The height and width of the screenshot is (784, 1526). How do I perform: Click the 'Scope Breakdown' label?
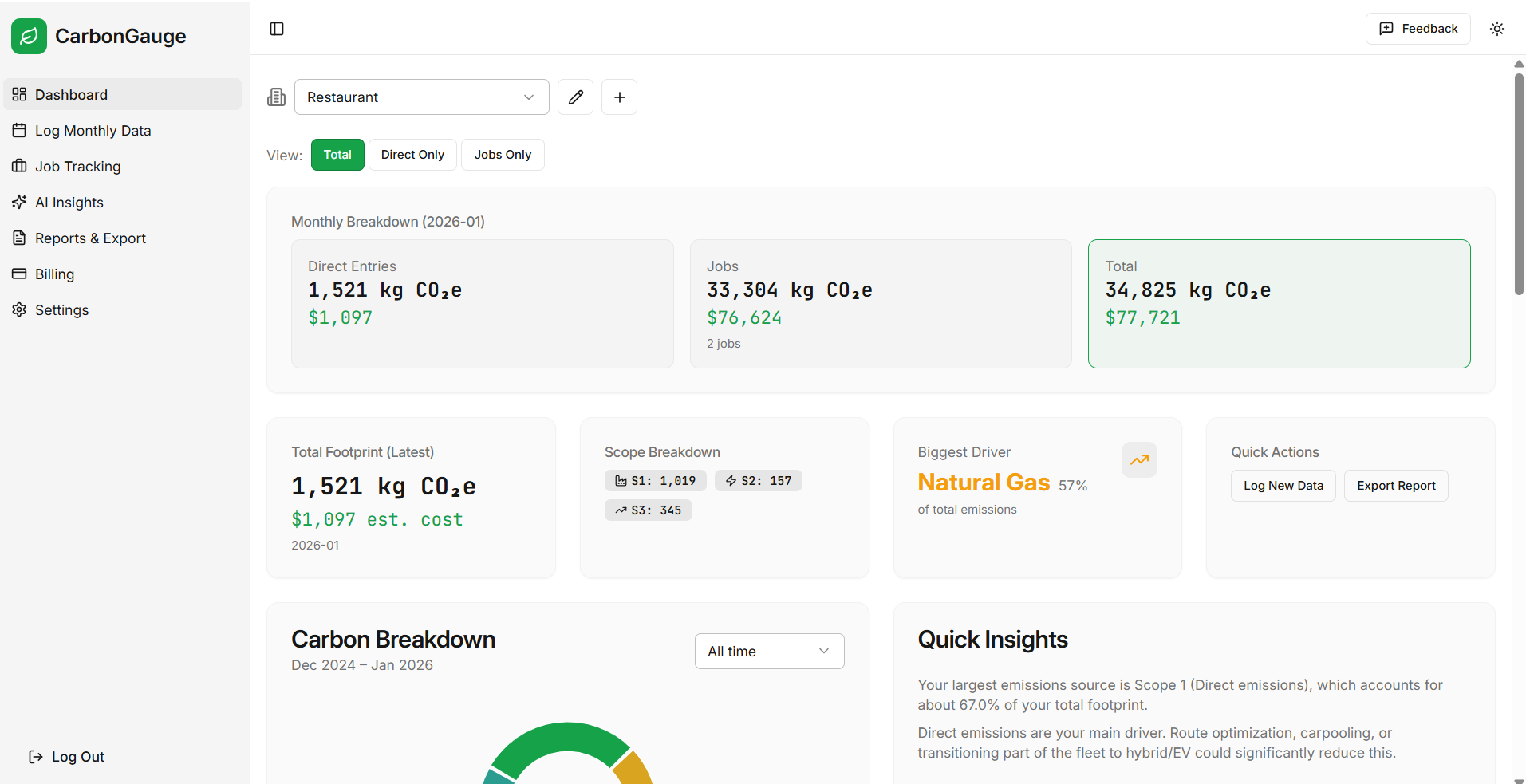pyautogui.click(x=662, y=452)
